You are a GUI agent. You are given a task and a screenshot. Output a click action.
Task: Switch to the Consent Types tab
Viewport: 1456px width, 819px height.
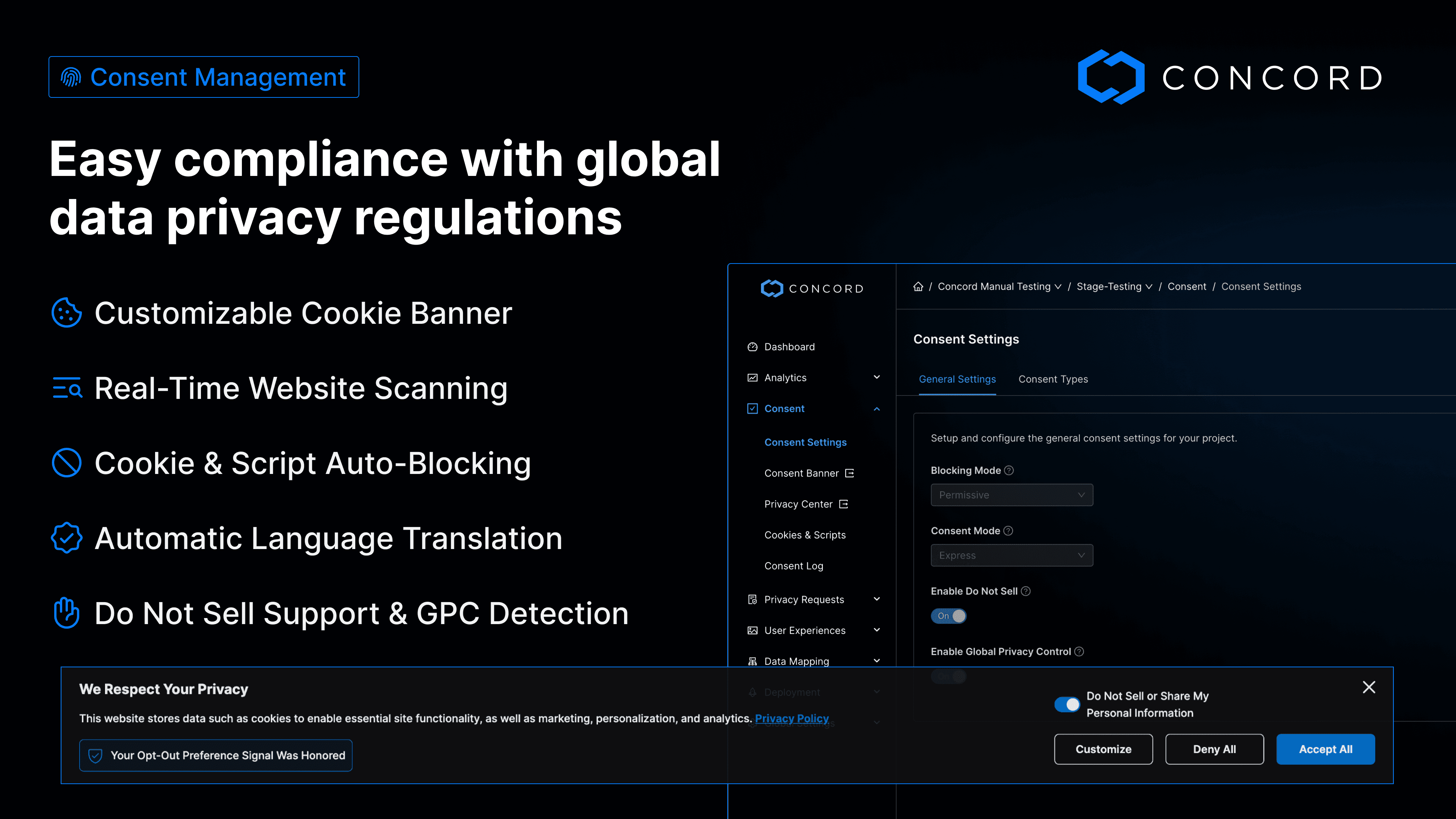click(1053, 379)
